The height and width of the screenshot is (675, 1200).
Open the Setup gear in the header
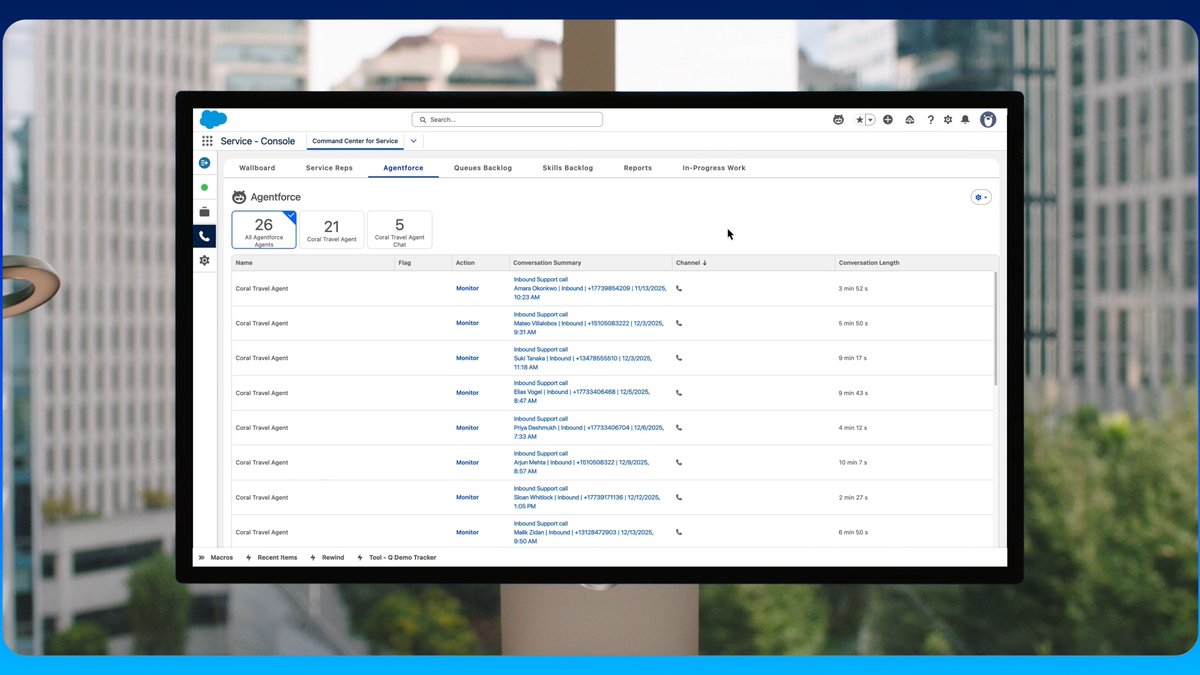pos(948,120)
